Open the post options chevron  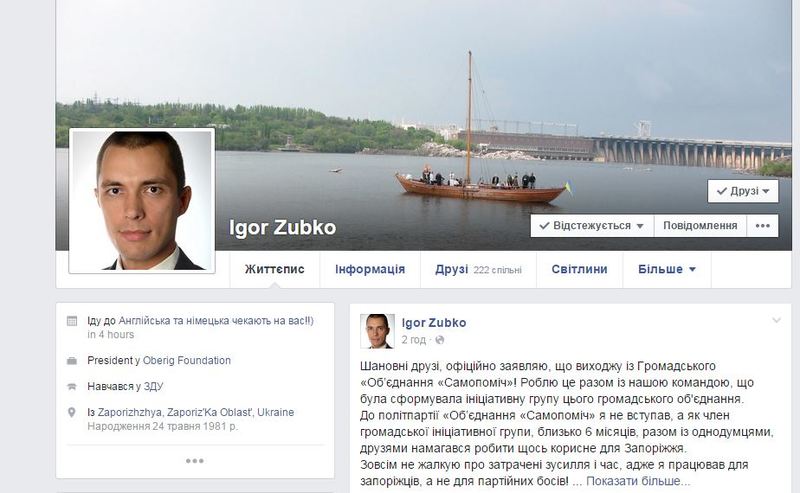[x=776, y=321]
